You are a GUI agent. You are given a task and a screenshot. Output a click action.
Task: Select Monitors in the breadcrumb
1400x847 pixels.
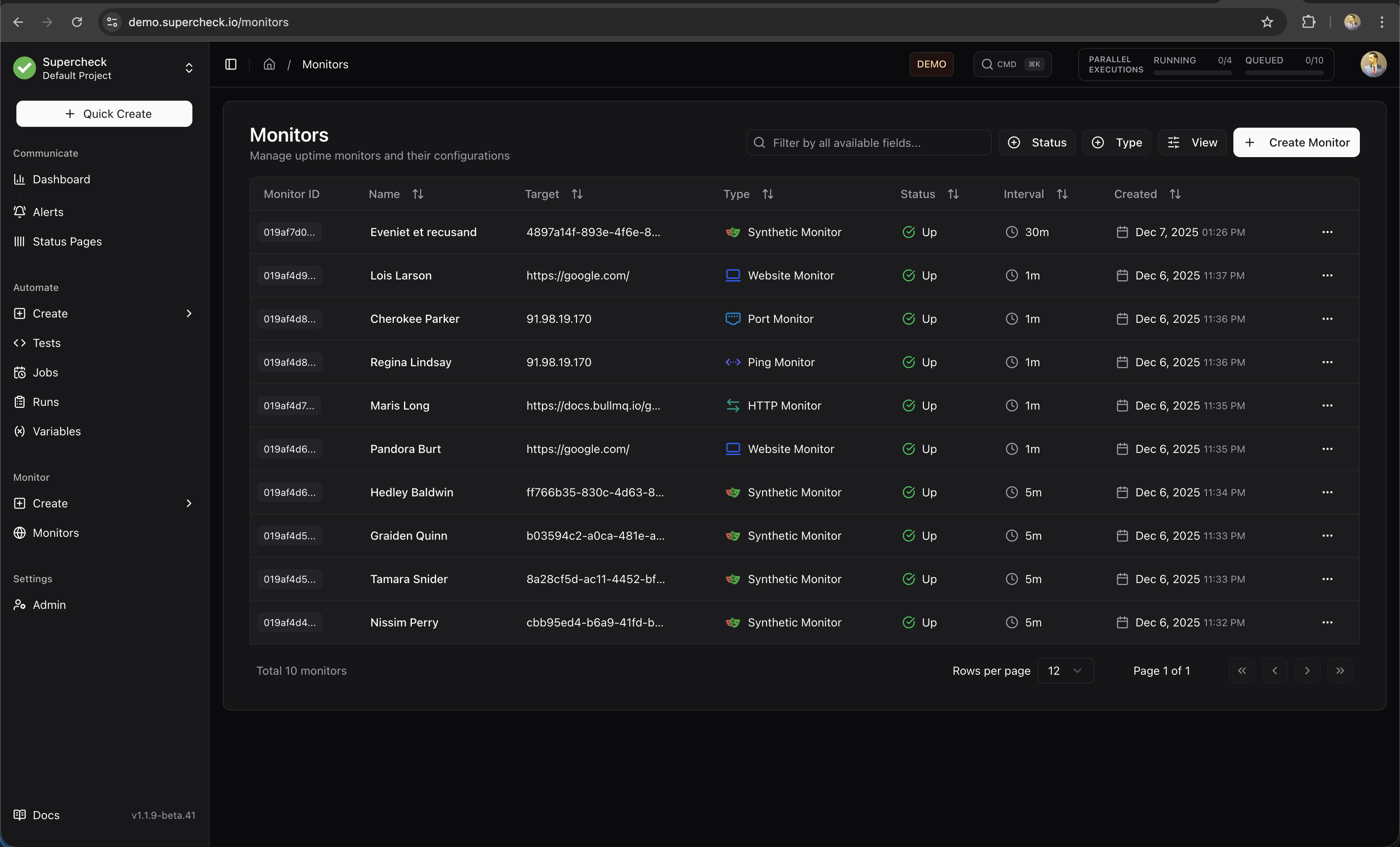tap(325, 64)
